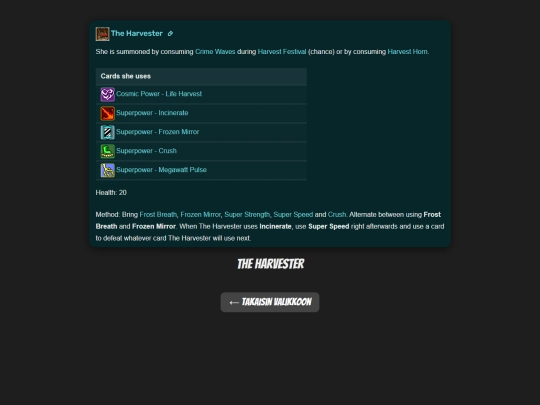Click the link icon beside The Harvester title

pos(170,34)
